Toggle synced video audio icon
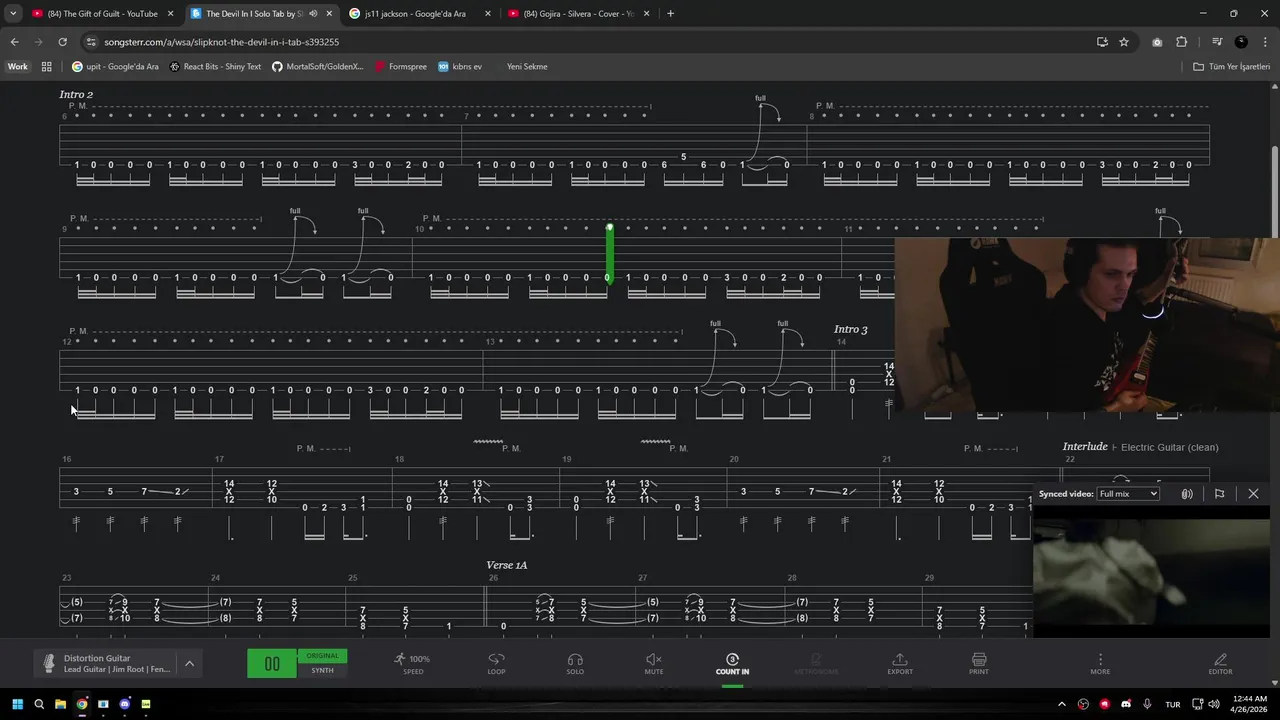Image resolution: width=1280 pixels, height=720 pixels. [1187, 494]
